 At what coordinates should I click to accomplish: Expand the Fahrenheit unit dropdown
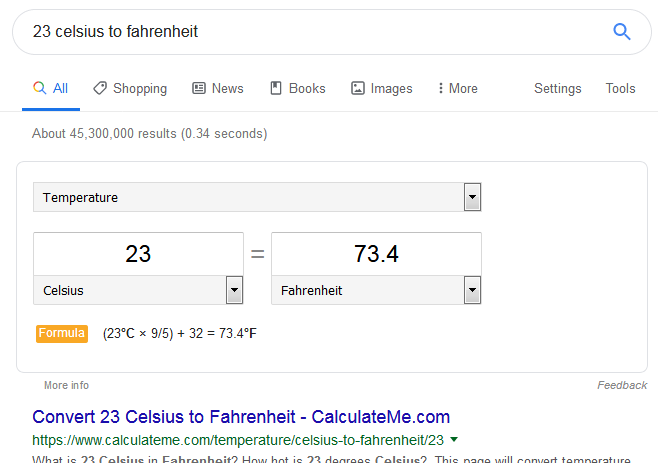click(x=376, y=290)
